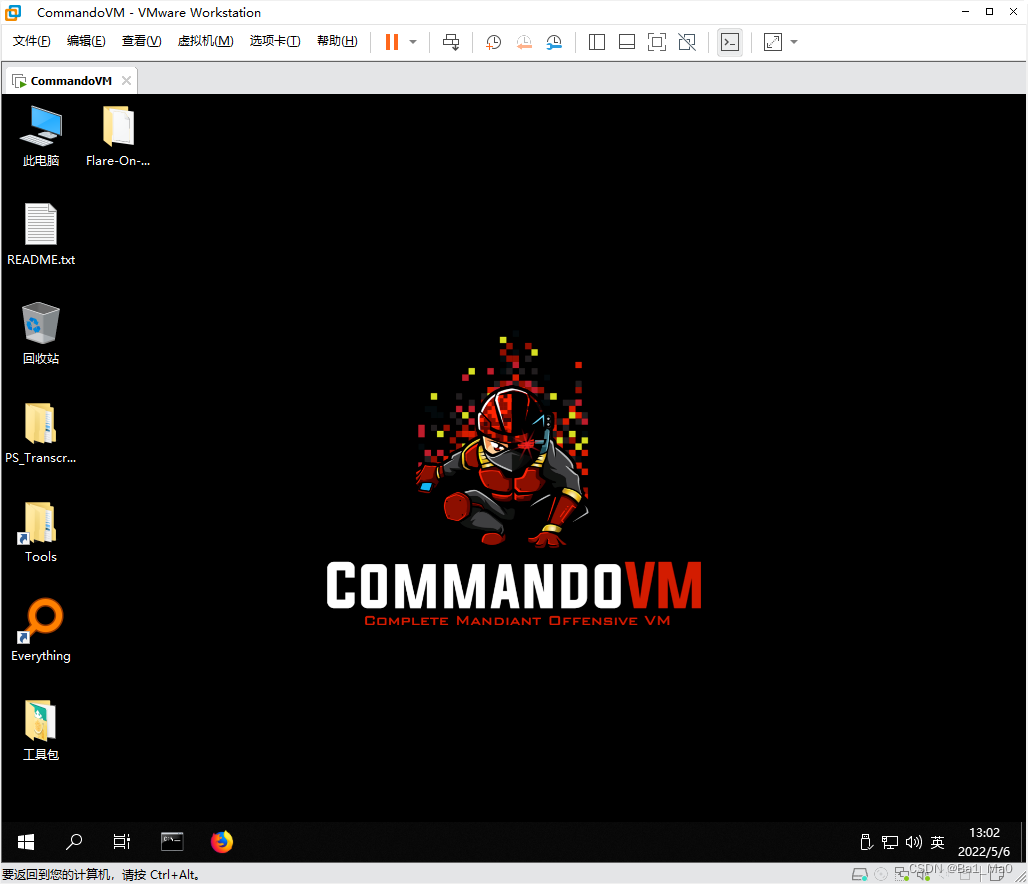Open the snapshot manager
This screenshot has height=884, width=1028.
click(554, 42)
